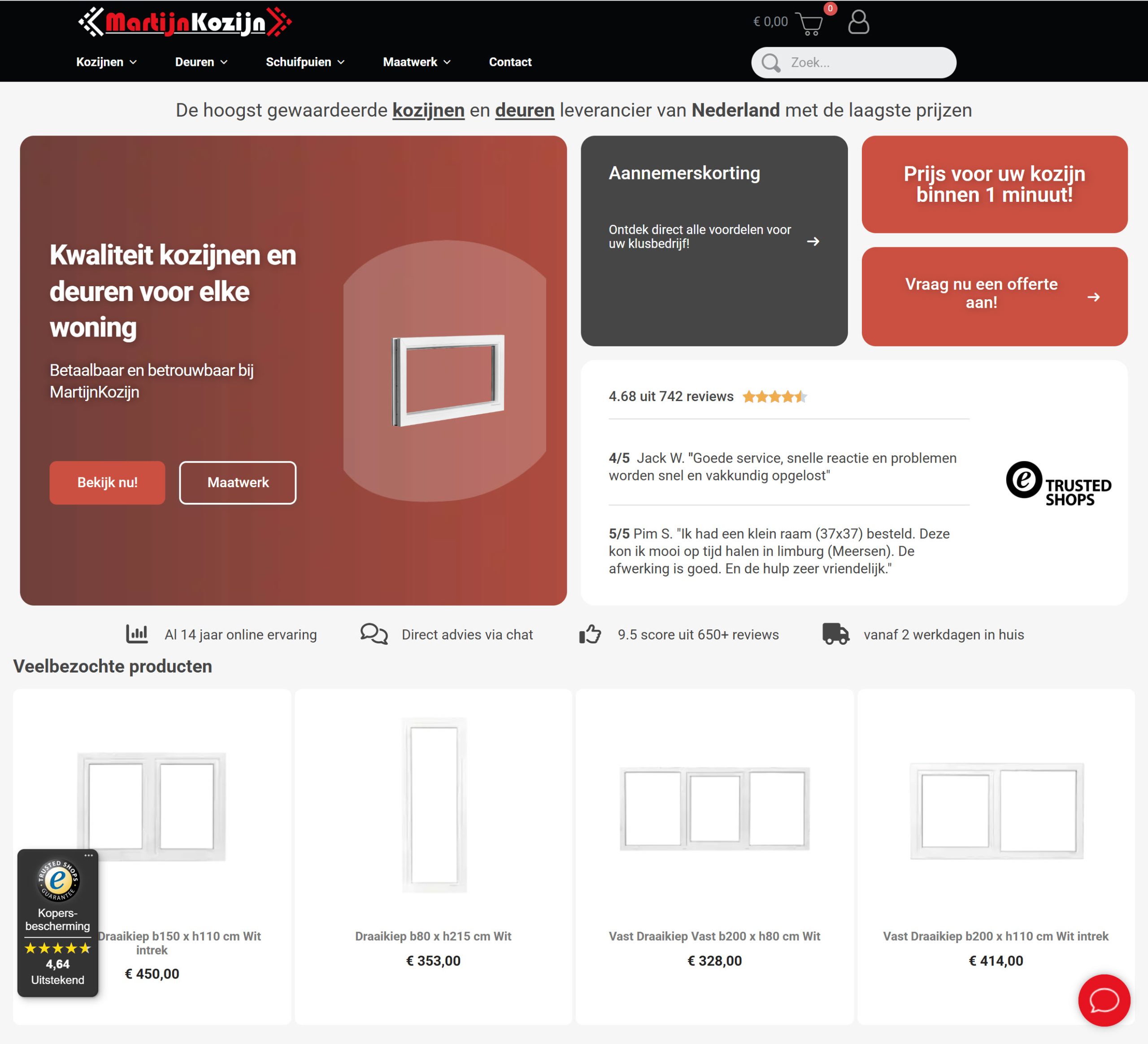Screen dimensions: 1148x1044
Task: Follow the kozijnen link in headline
Action: 428,110
